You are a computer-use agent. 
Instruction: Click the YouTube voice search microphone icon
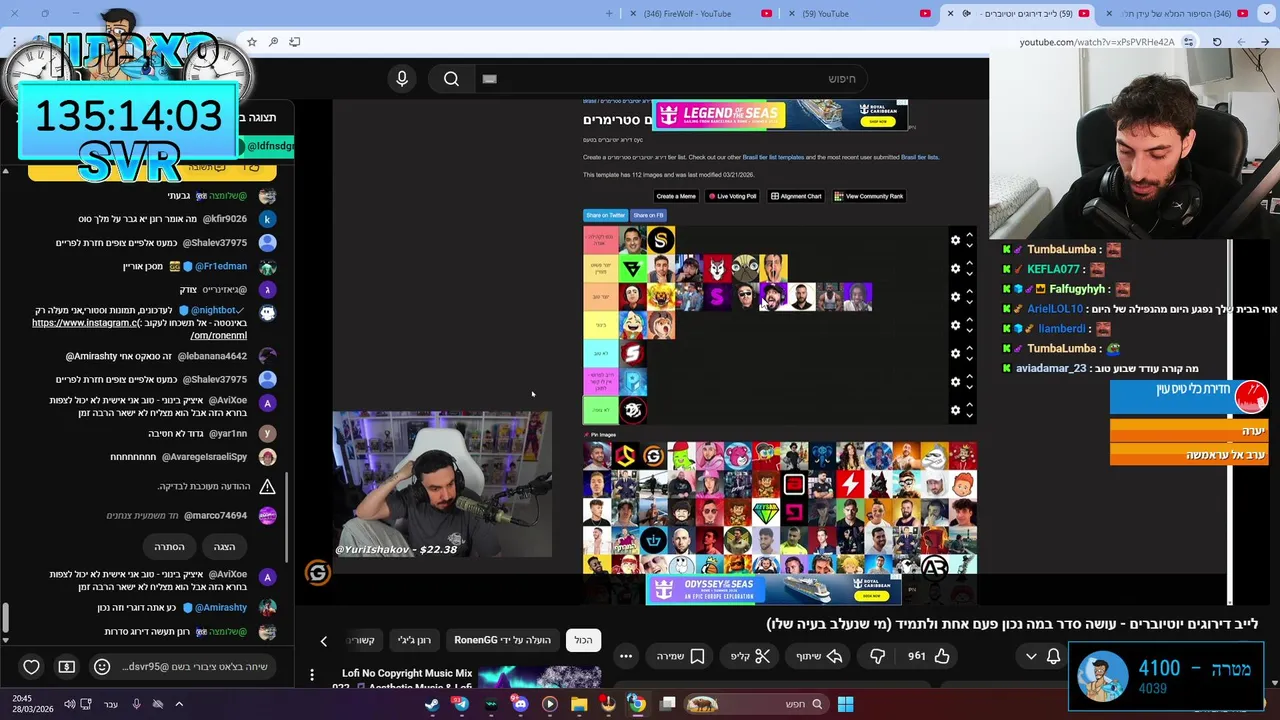402,79
